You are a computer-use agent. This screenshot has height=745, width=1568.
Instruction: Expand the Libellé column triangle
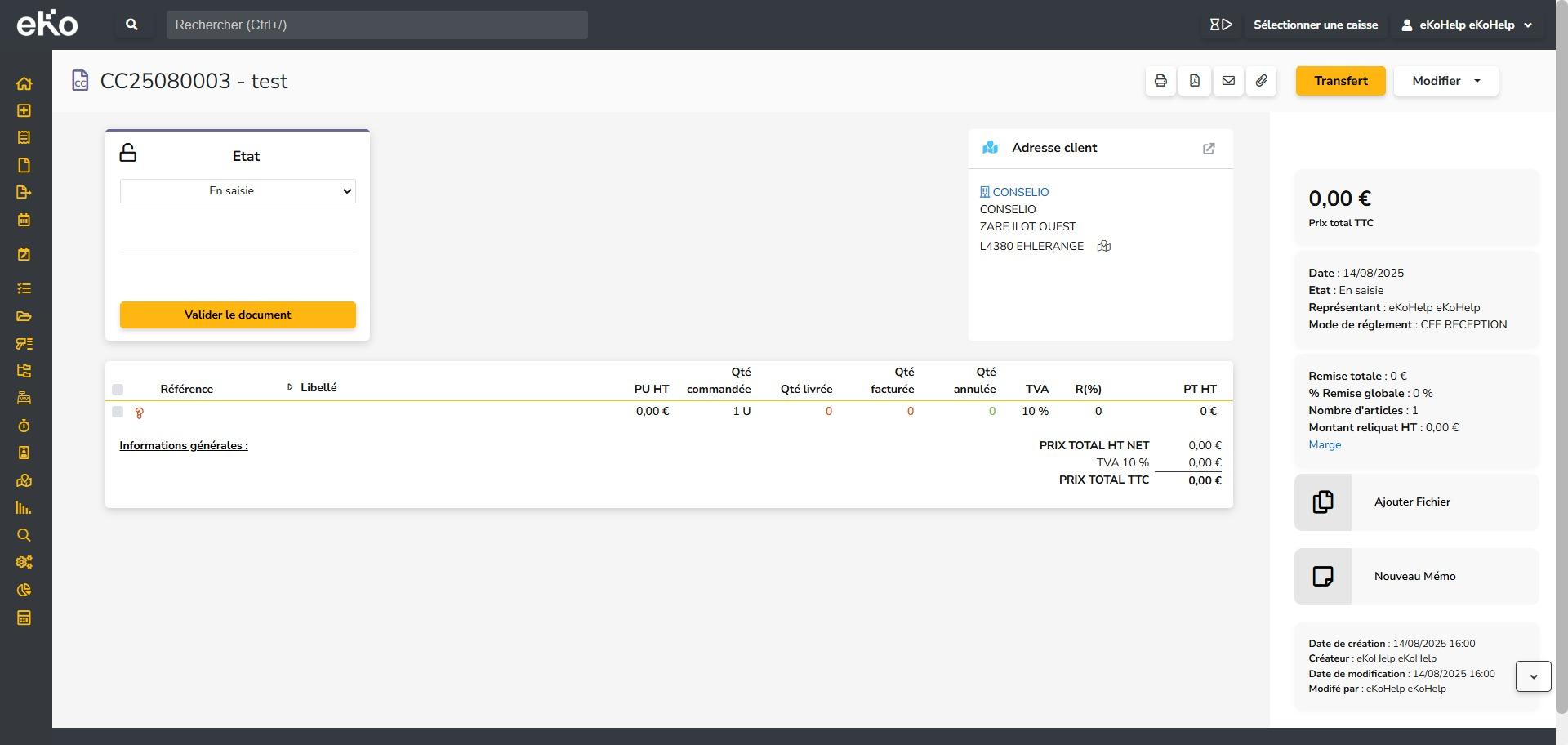point(290,387)
